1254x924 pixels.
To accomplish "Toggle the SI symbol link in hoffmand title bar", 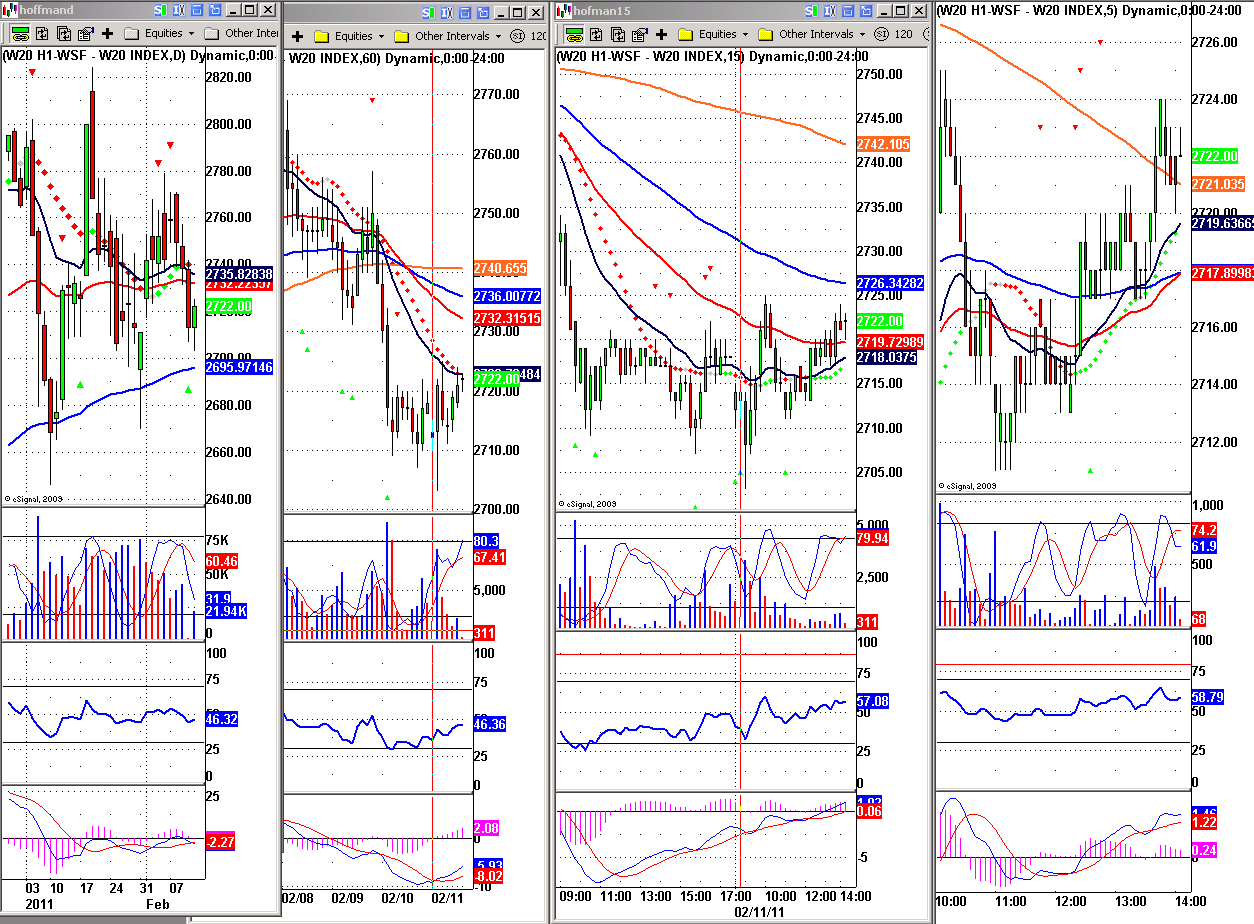I will [x=161, y=10].
